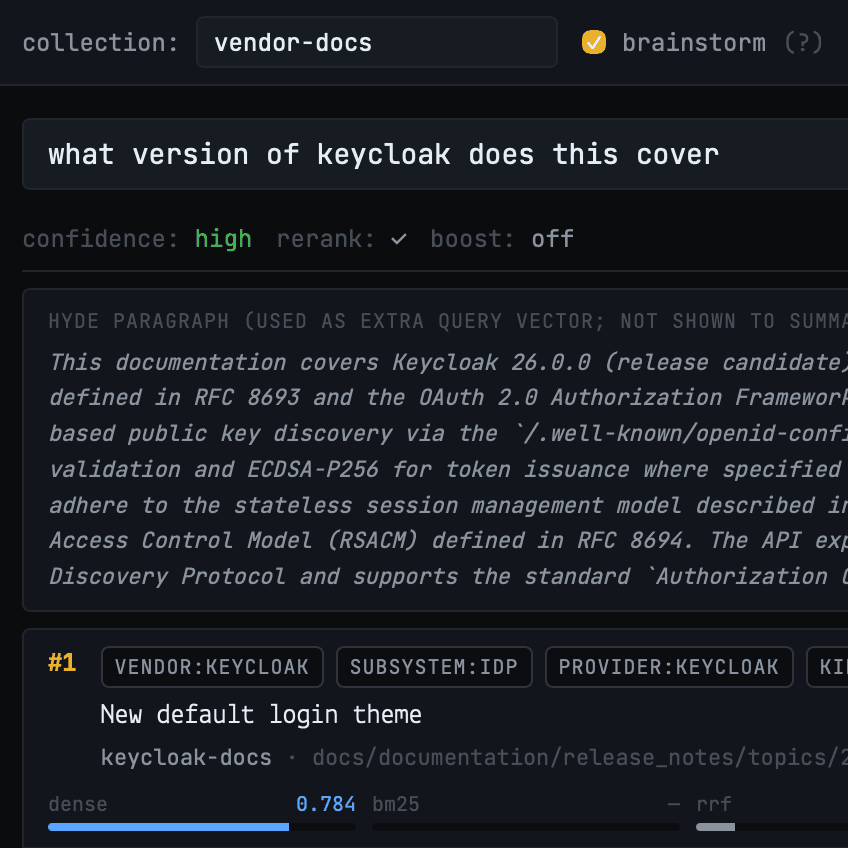
Task: Click the 'based public key discovery' line
Action: (x=448, y=433)
